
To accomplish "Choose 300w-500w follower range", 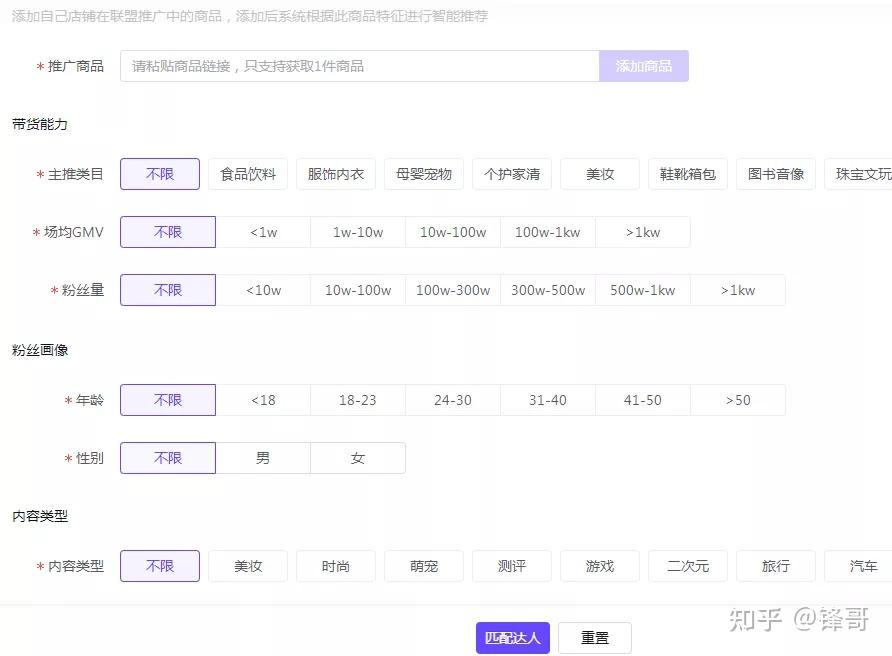I will tap(548, 290).
